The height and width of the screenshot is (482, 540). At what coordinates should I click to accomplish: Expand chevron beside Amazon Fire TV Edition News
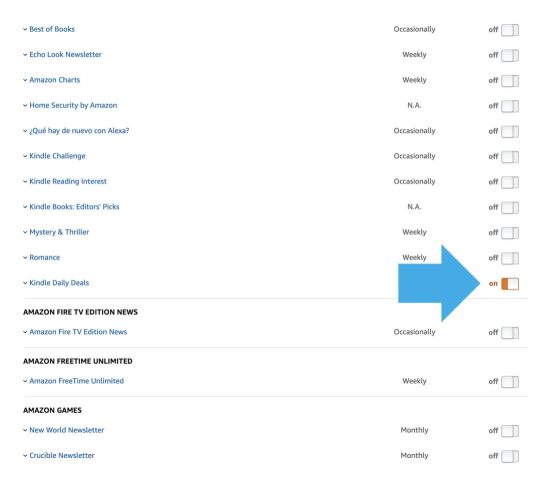click(x=25, y=332)
